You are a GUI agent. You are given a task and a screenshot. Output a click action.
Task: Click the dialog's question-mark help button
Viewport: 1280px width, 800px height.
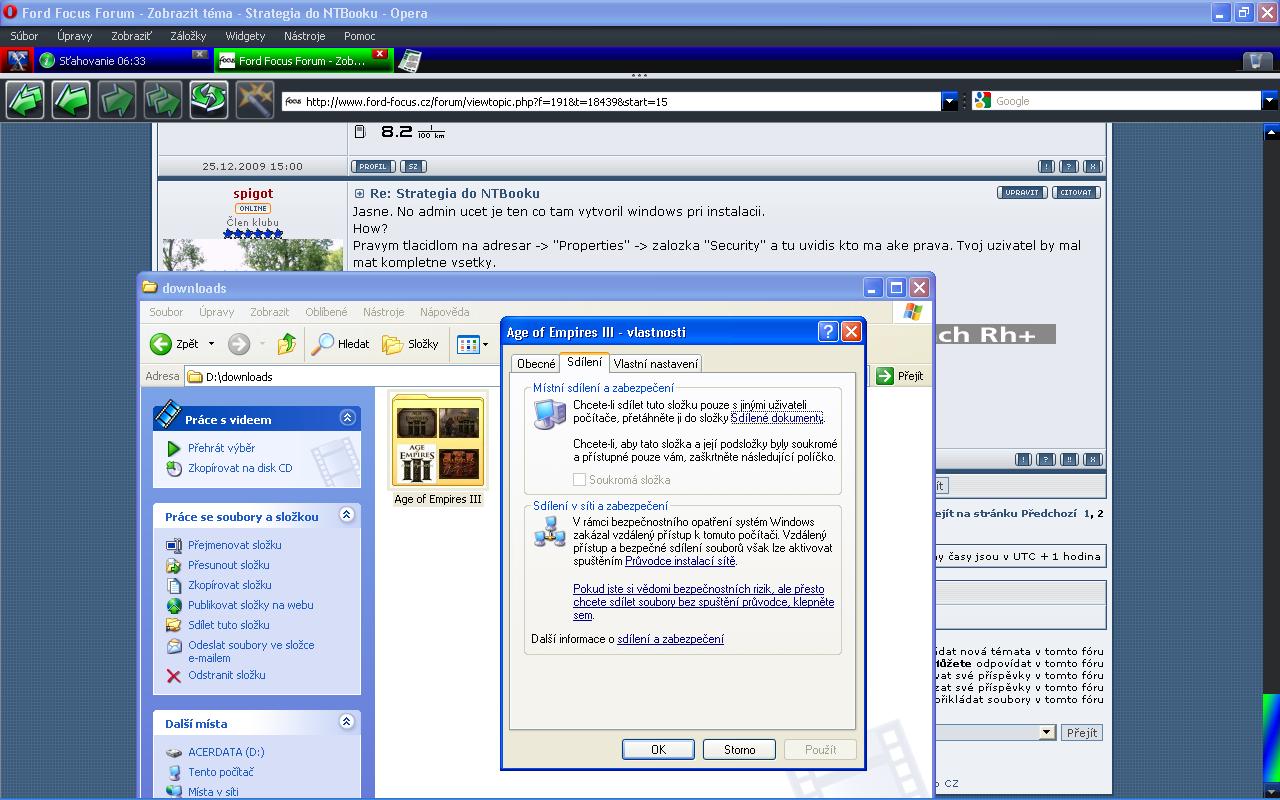(827, 332)
